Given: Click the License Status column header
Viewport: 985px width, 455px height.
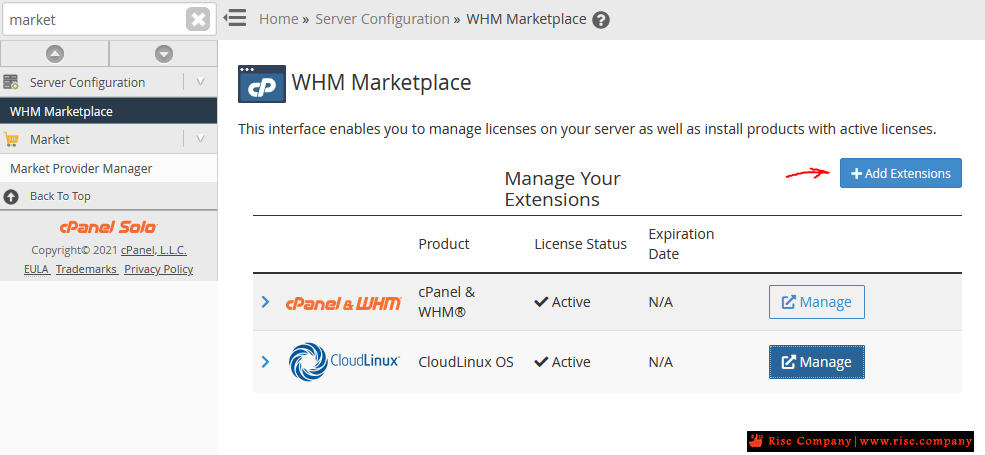Looking at the screenshot, I should (580, 244).
